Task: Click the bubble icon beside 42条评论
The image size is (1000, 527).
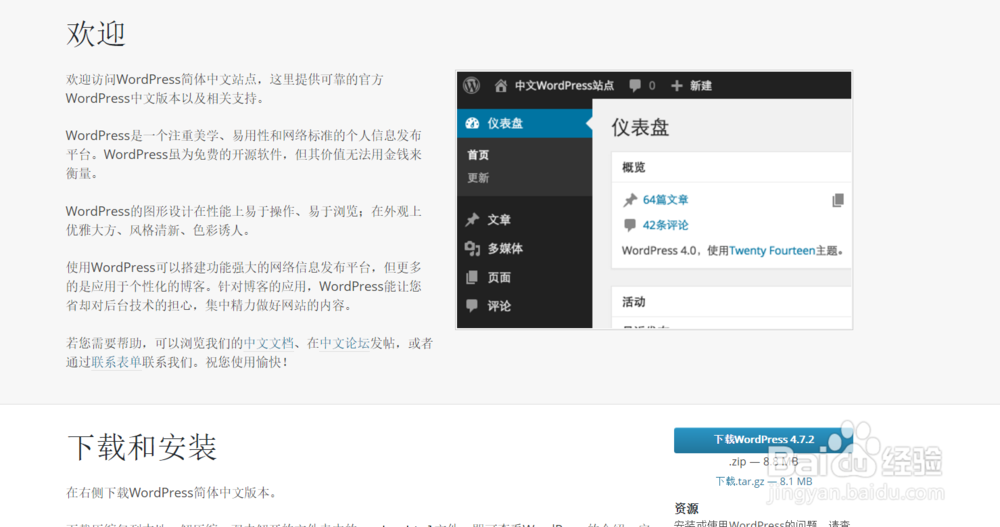Action: coord(630,225)
